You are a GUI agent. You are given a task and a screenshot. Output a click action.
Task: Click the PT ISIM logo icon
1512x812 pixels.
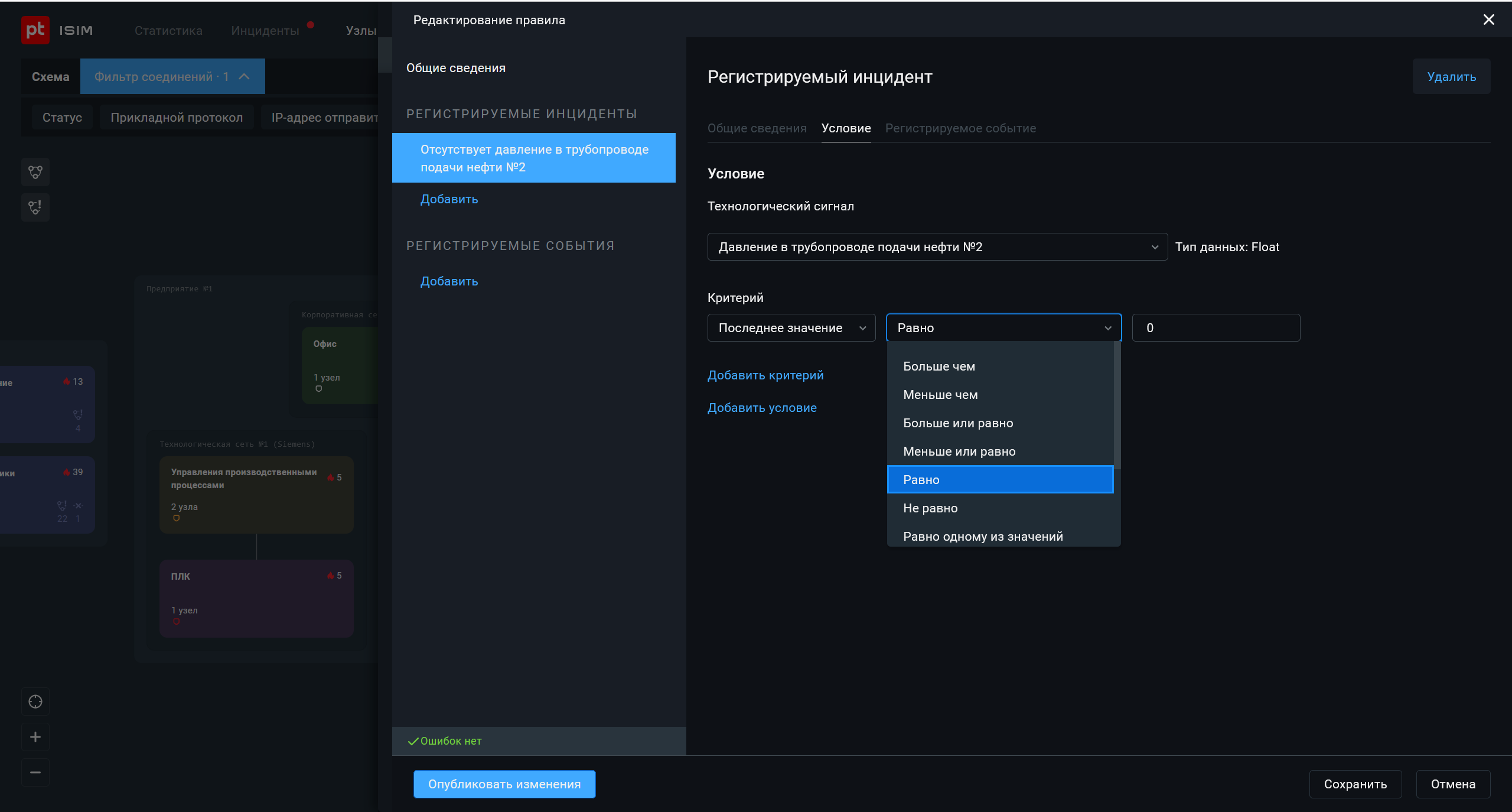[x=35, y=30]
